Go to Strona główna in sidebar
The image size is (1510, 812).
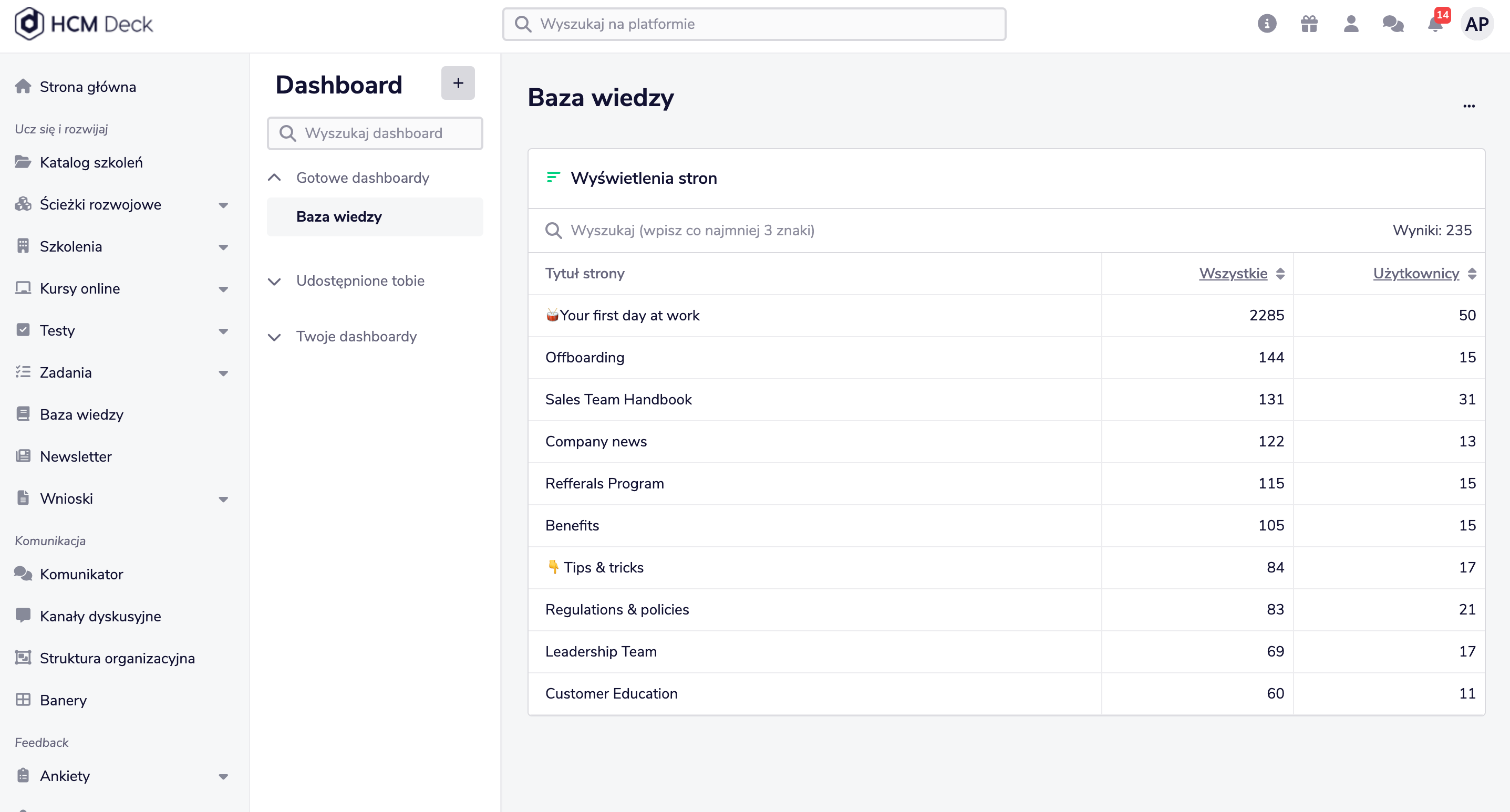coord(88,87)
